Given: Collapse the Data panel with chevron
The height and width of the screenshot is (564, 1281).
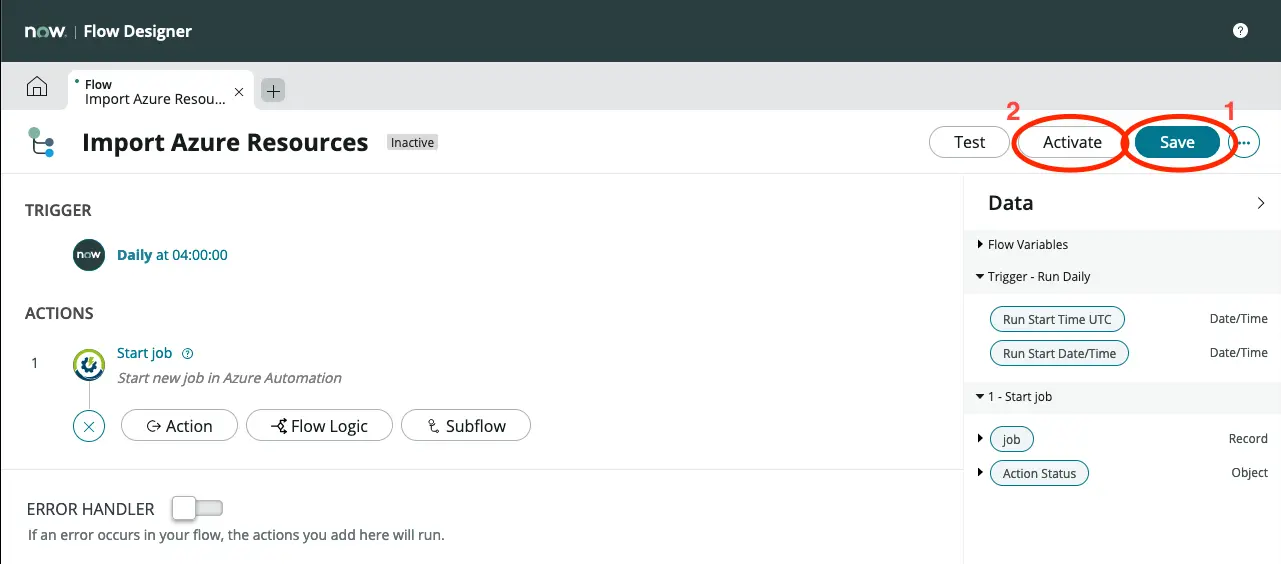Looking at the screenshot, I should point(1261,203).
